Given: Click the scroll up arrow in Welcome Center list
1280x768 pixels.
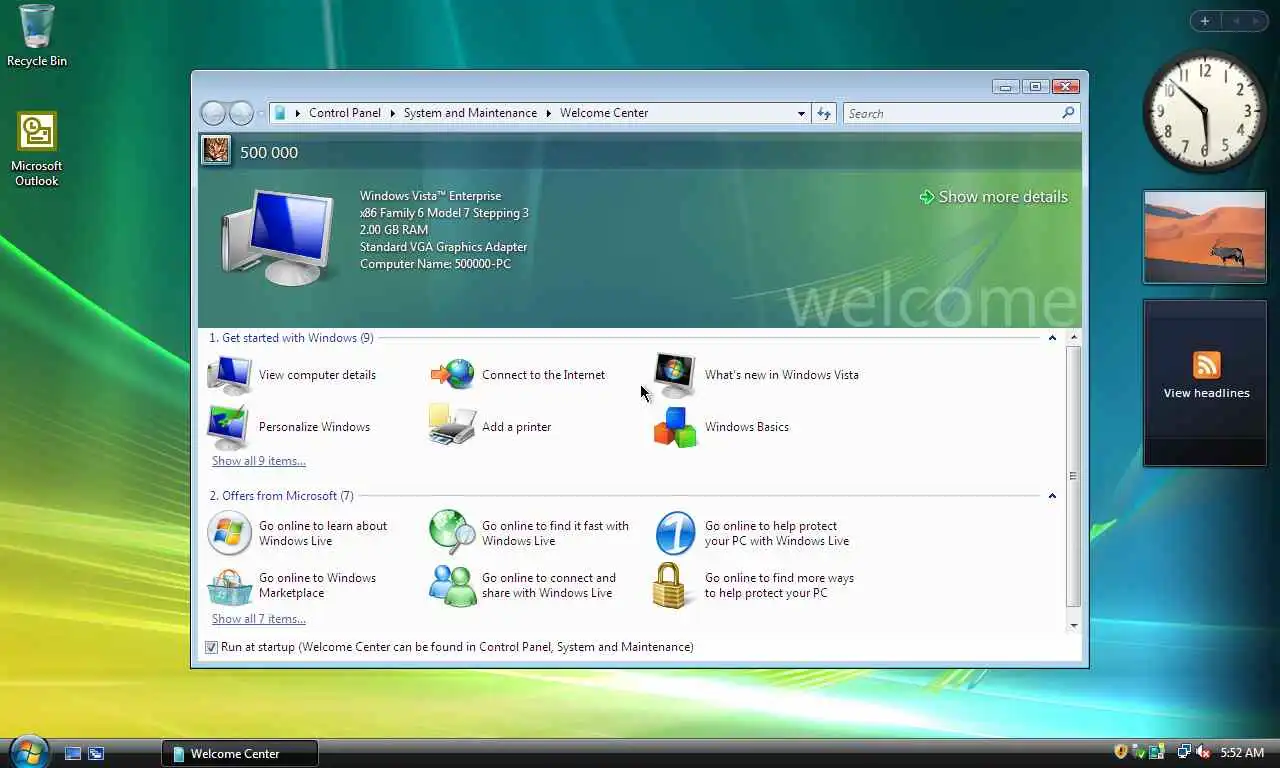Looking at the screenshot, I should [x=1074, y=338].
